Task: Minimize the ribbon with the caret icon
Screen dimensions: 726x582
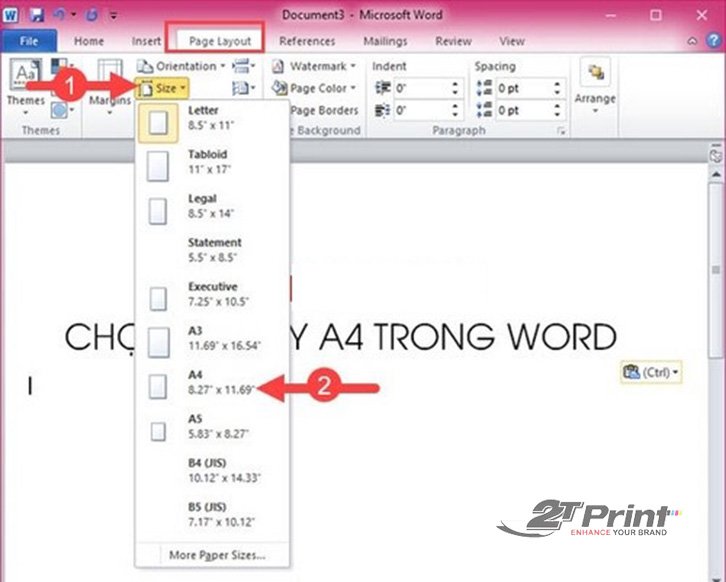Action: coord(692,41)
